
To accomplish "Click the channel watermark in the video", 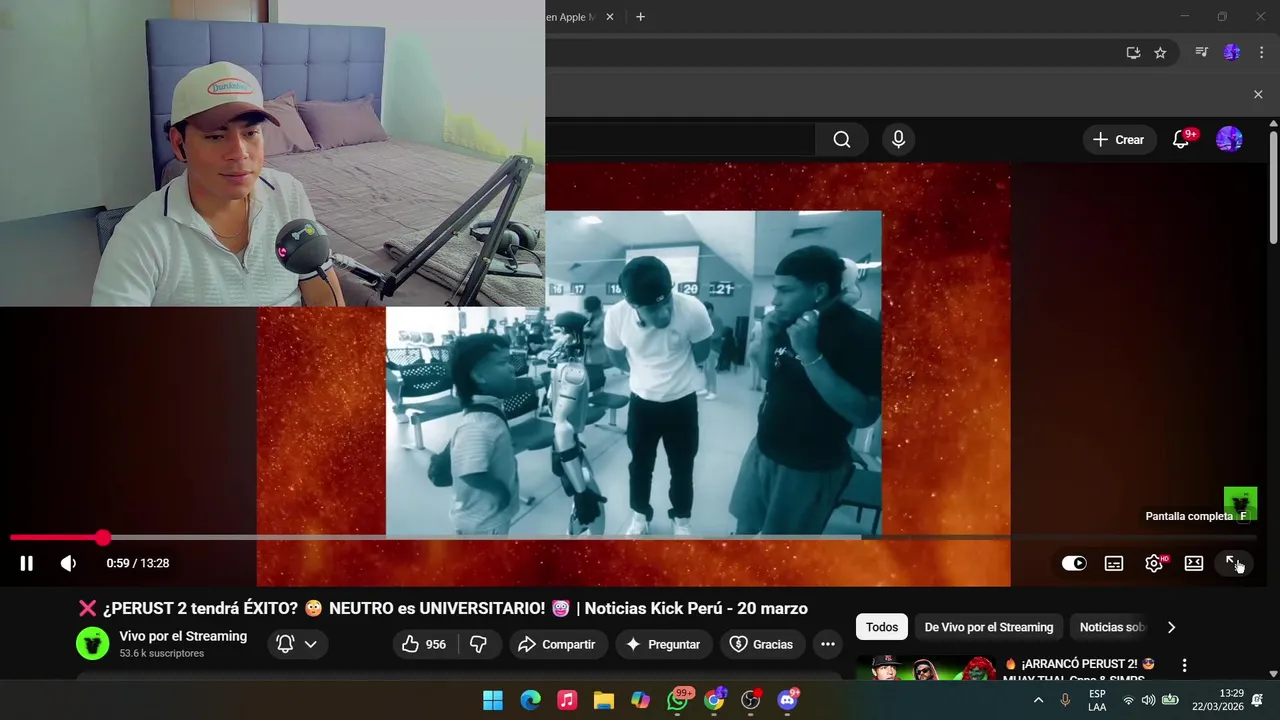I will pos(1241,503).
